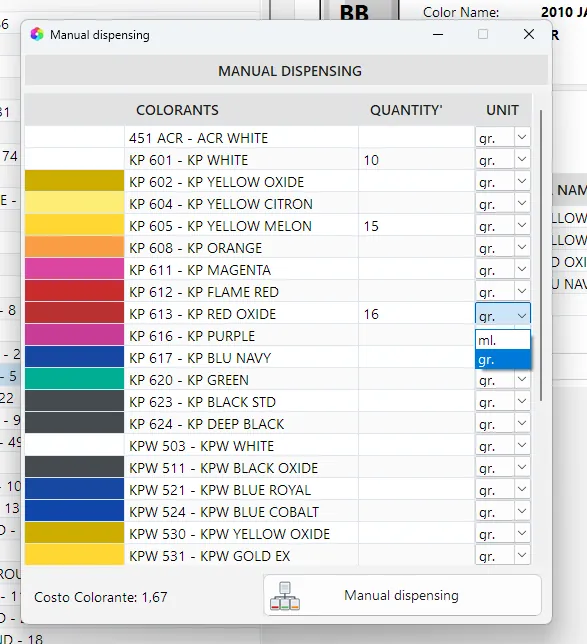The width and height of the screenshot is (587, 644).
Task: Select ml. in the open unit list
Action: pyautogui.click(x=503, y=340)
